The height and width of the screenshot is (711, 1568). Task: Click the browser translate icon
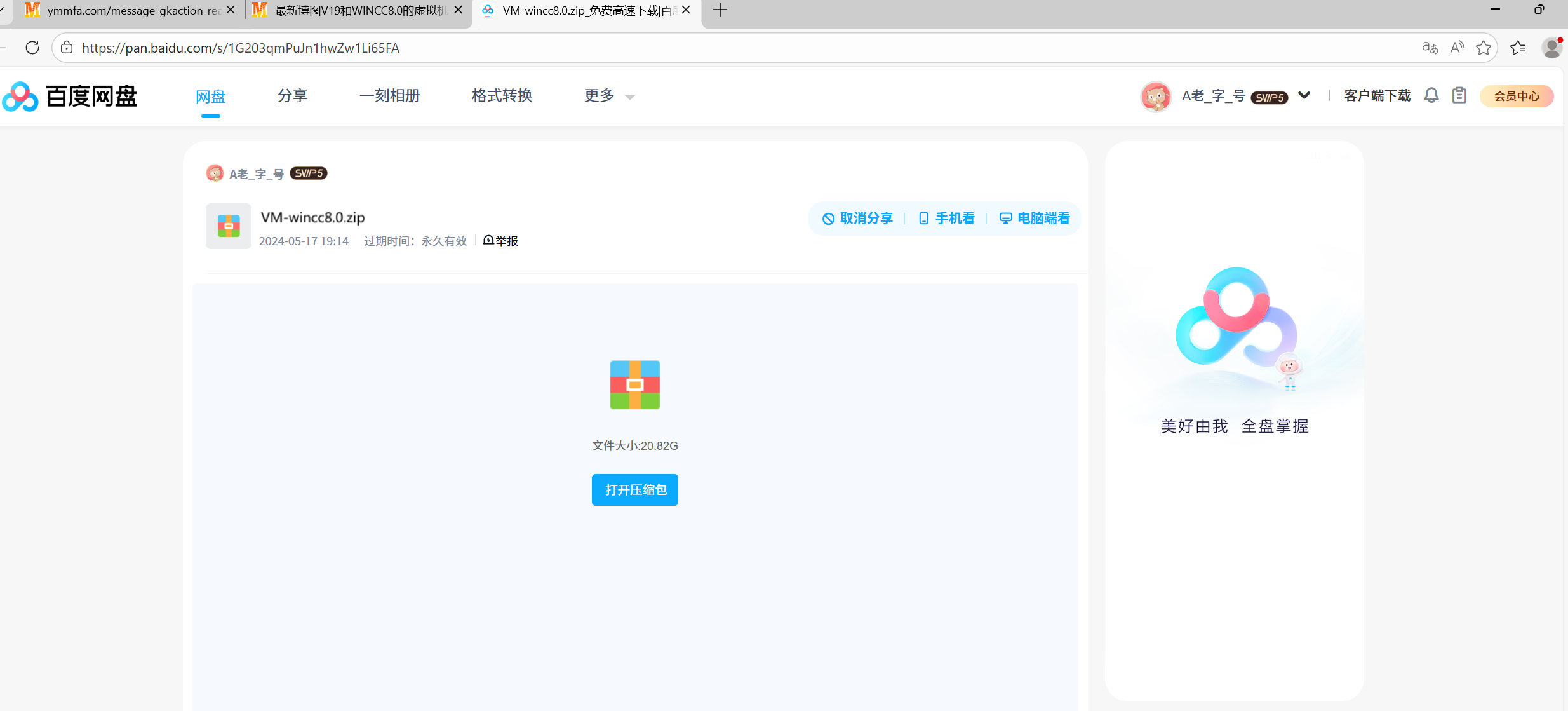tap(1430, 48)
